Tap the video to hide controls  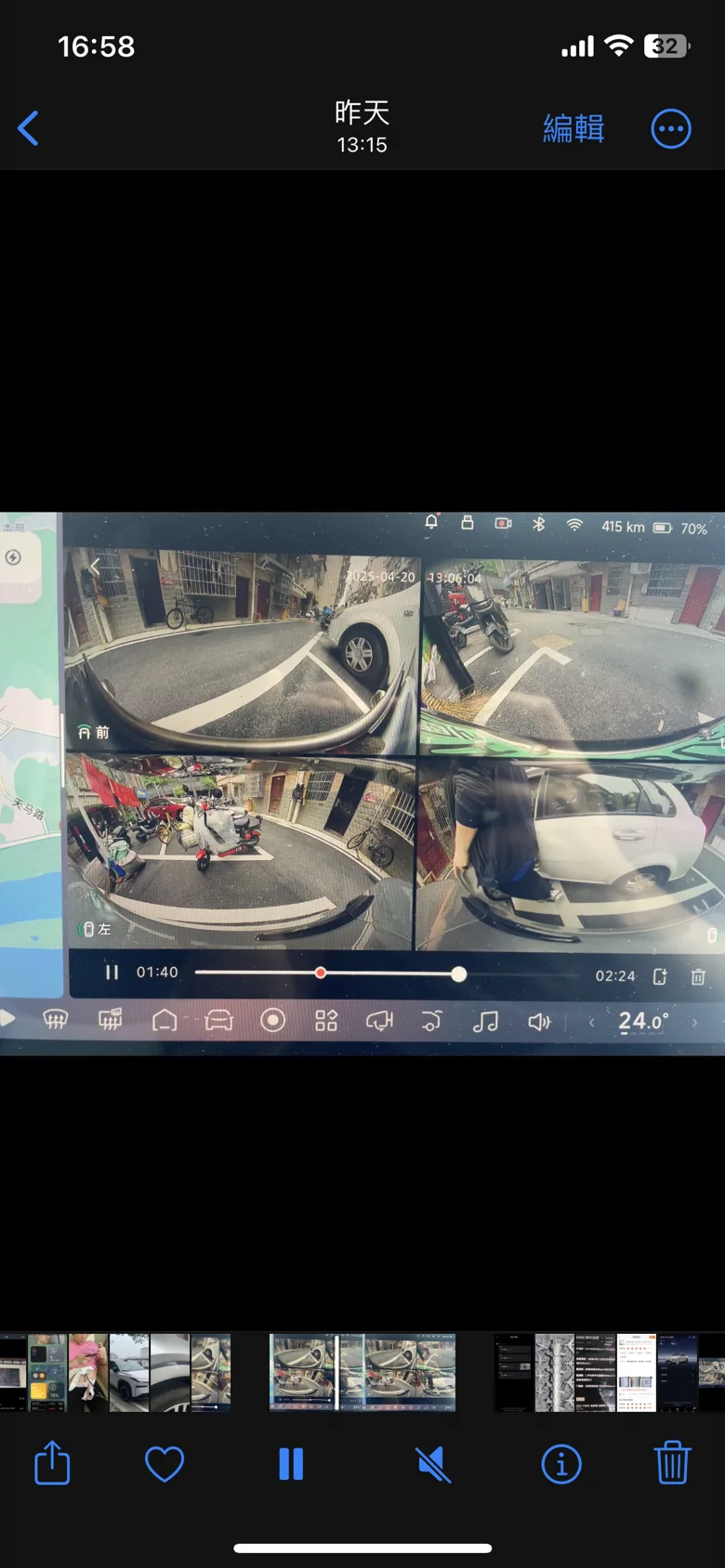tap(362, 782)
